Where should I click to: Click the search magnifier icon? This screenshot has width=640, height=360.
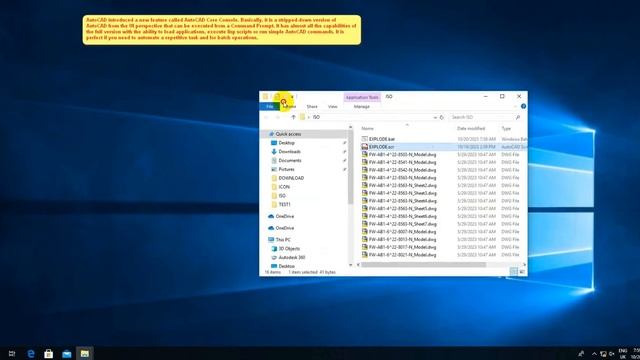(518, 117)
